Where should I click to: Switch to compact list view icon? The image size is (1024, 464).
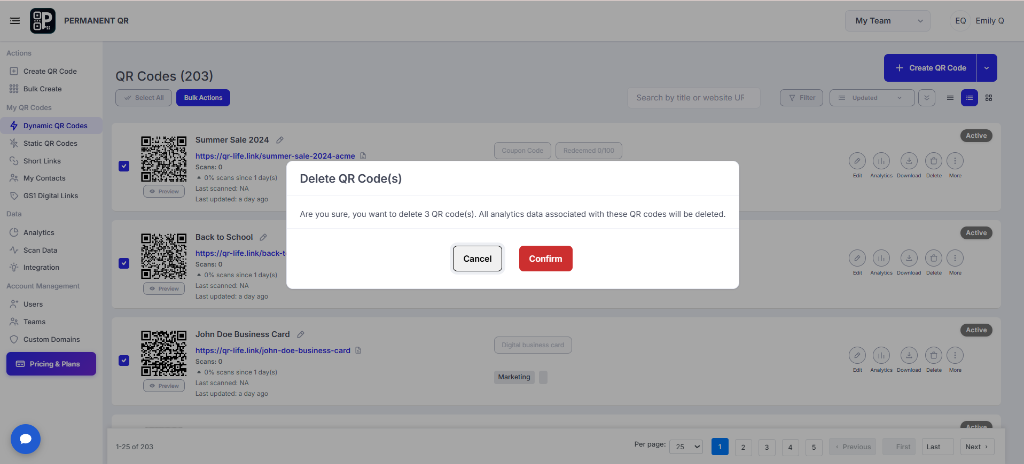(x=950, y=98)
